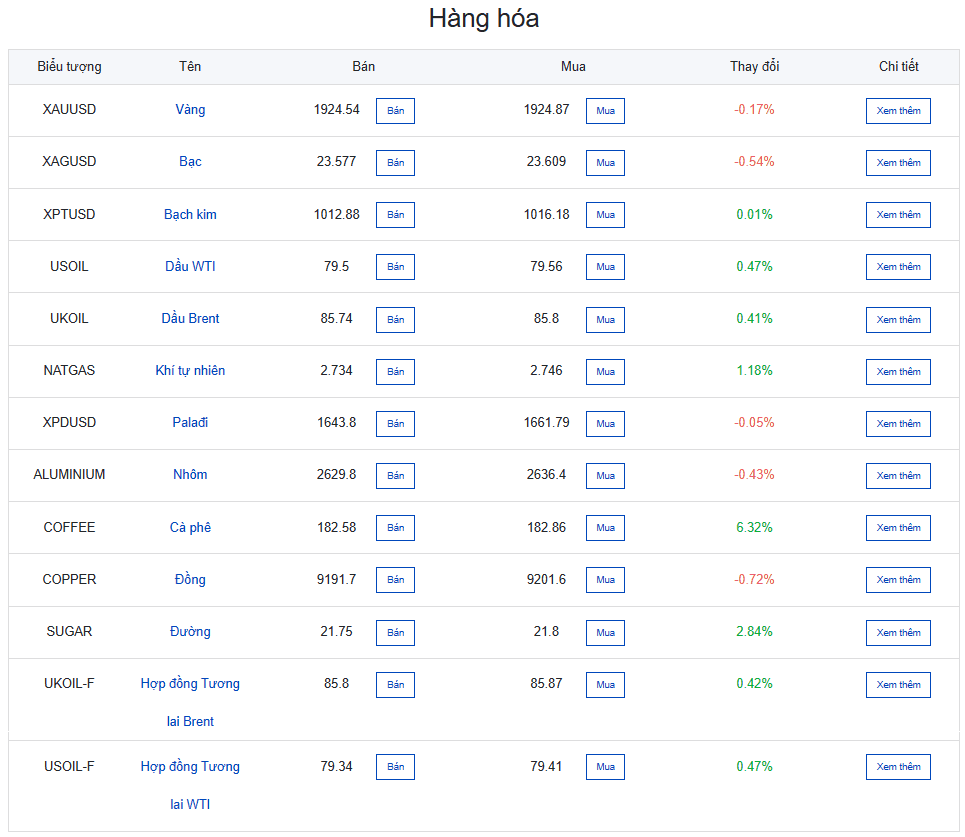Open the Vàng commodity link
965x837 pixels.
pyautogui.click(x=190, y=110)
